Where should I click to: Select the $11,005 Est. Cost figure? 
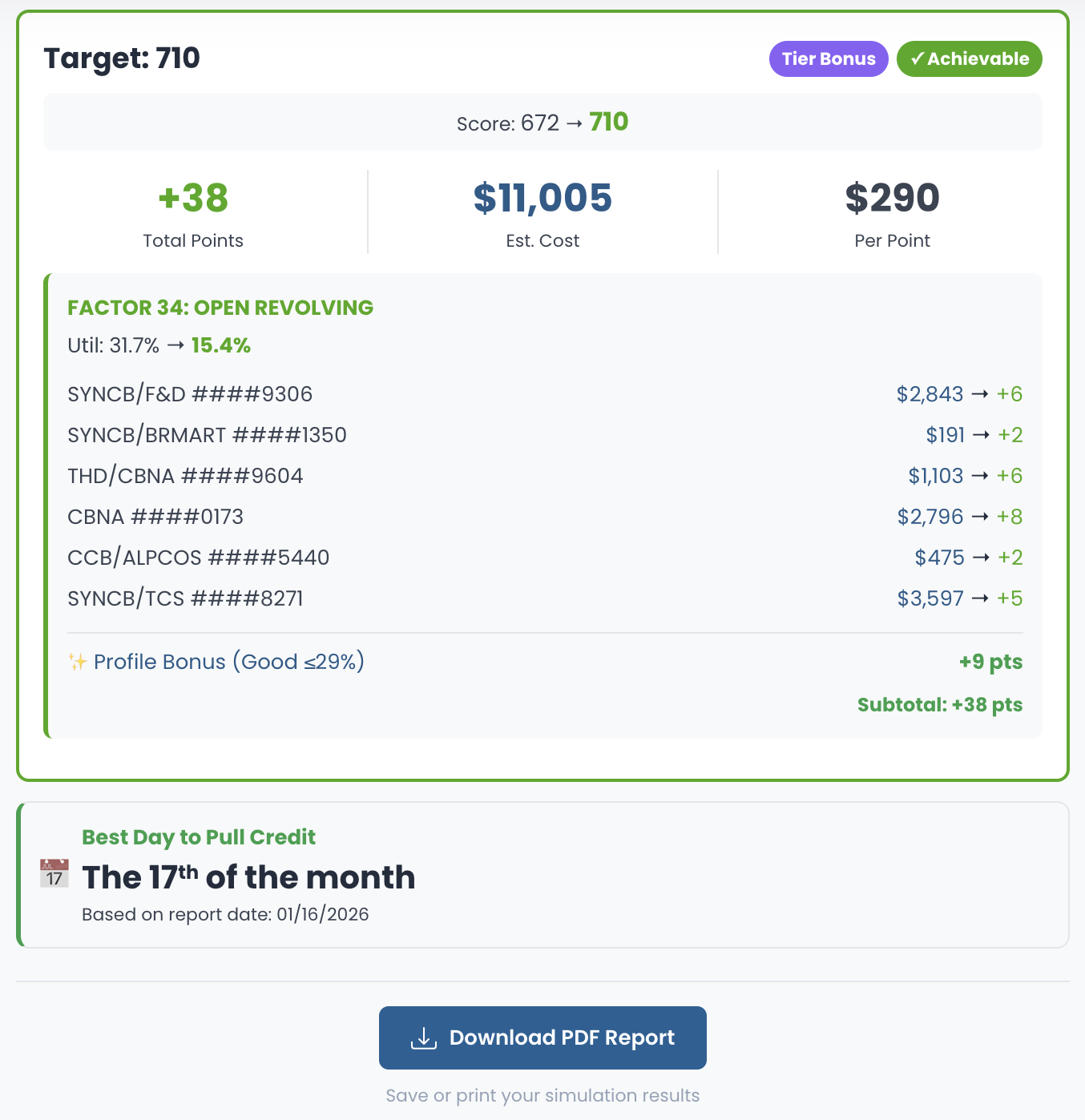[x=542, y=198]
